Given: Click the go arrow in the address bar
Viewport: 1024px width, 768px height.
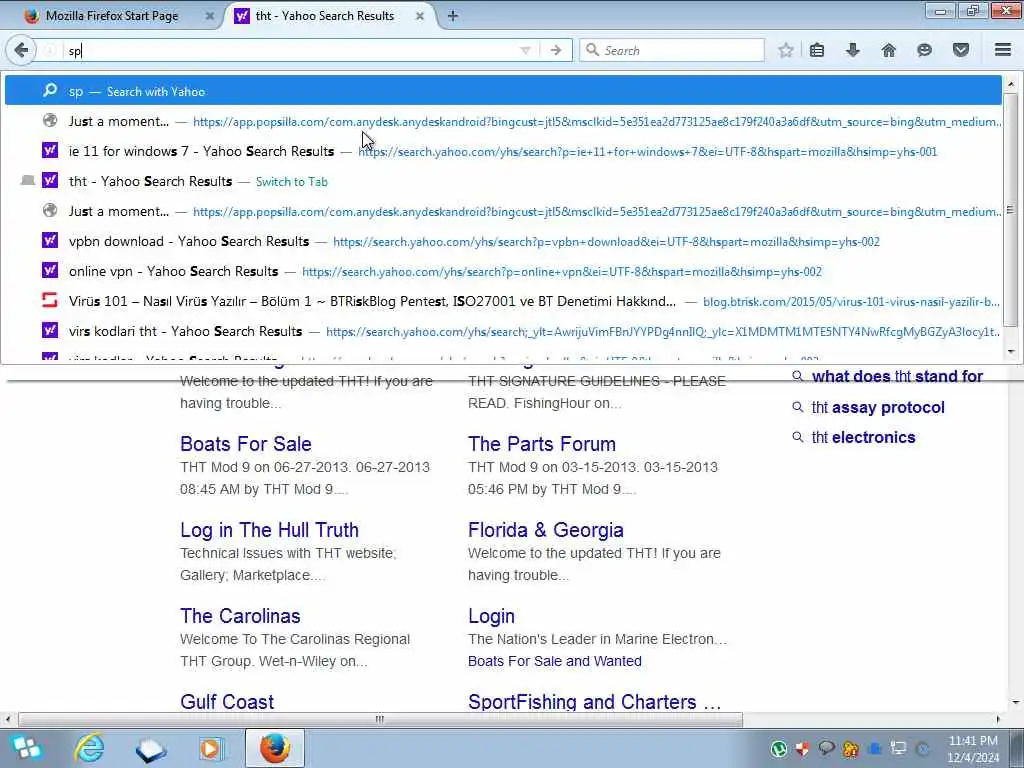Looking at the screenshot, I should [x=555, y=50].
